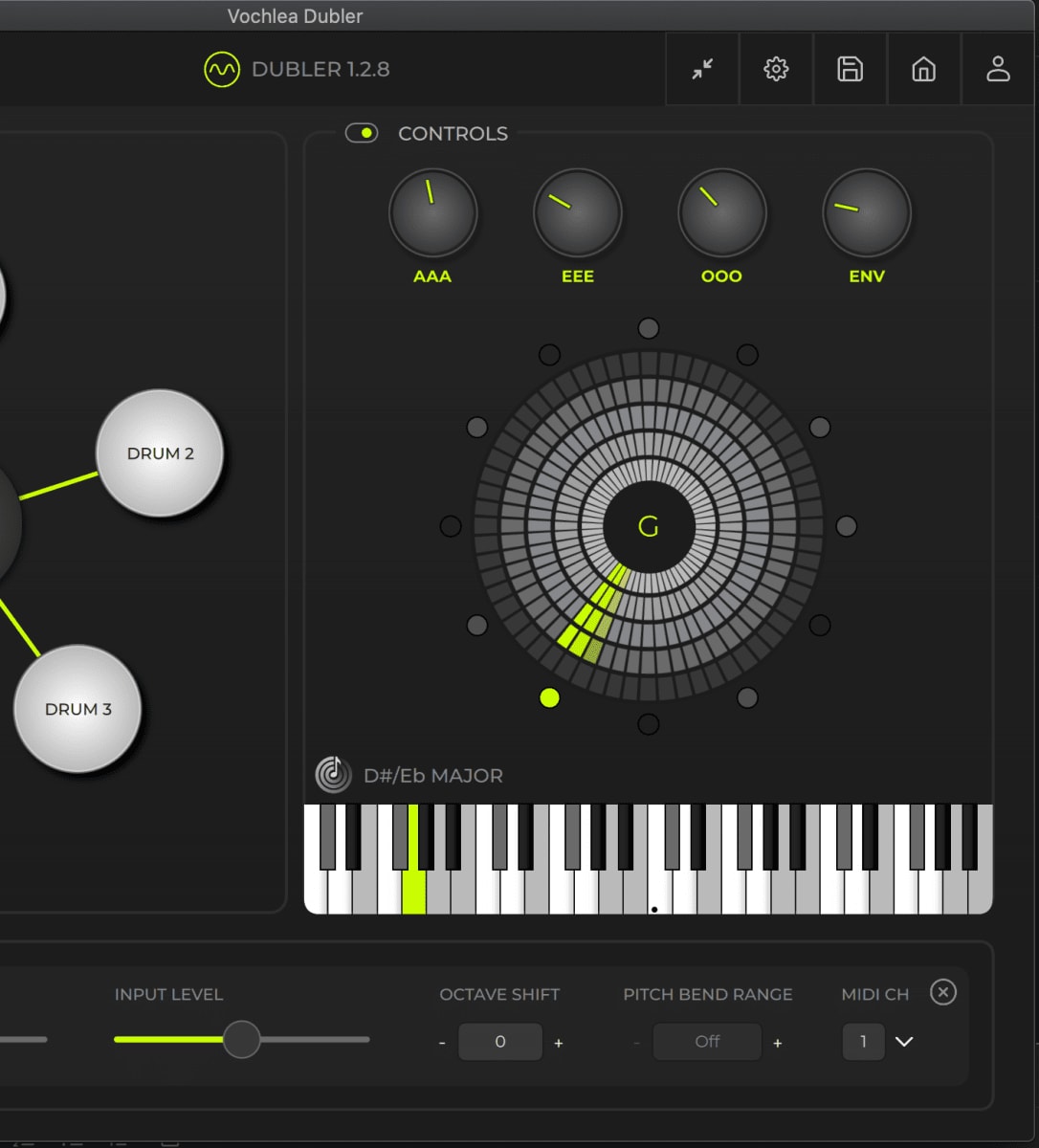Click the collapse window arrows icon

[702, 69]
